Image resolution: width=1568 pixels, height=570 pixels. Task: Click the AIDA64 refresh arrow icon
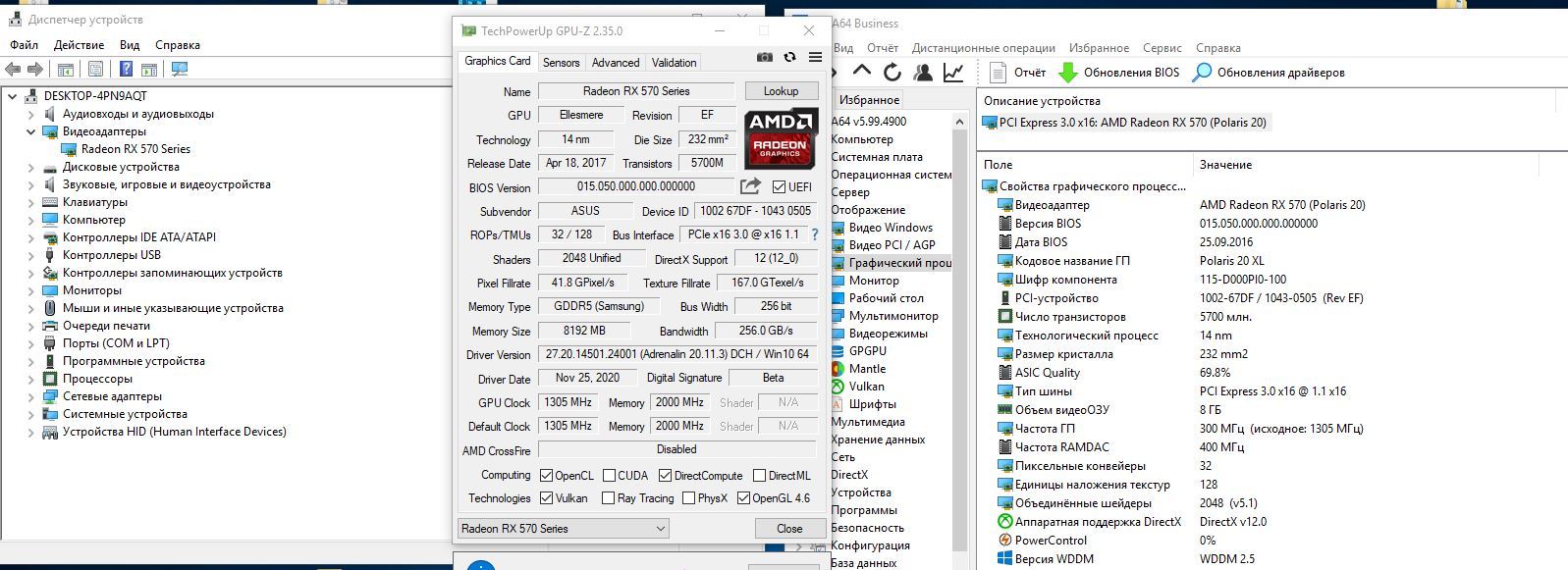pos(892,72)
